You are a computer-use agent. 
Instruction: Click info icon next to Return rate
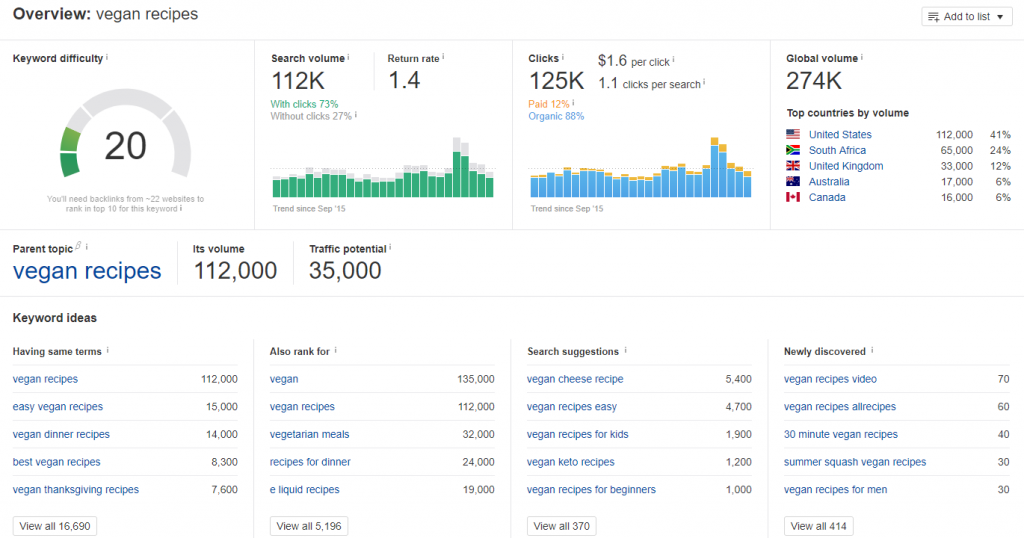[443, 57]
